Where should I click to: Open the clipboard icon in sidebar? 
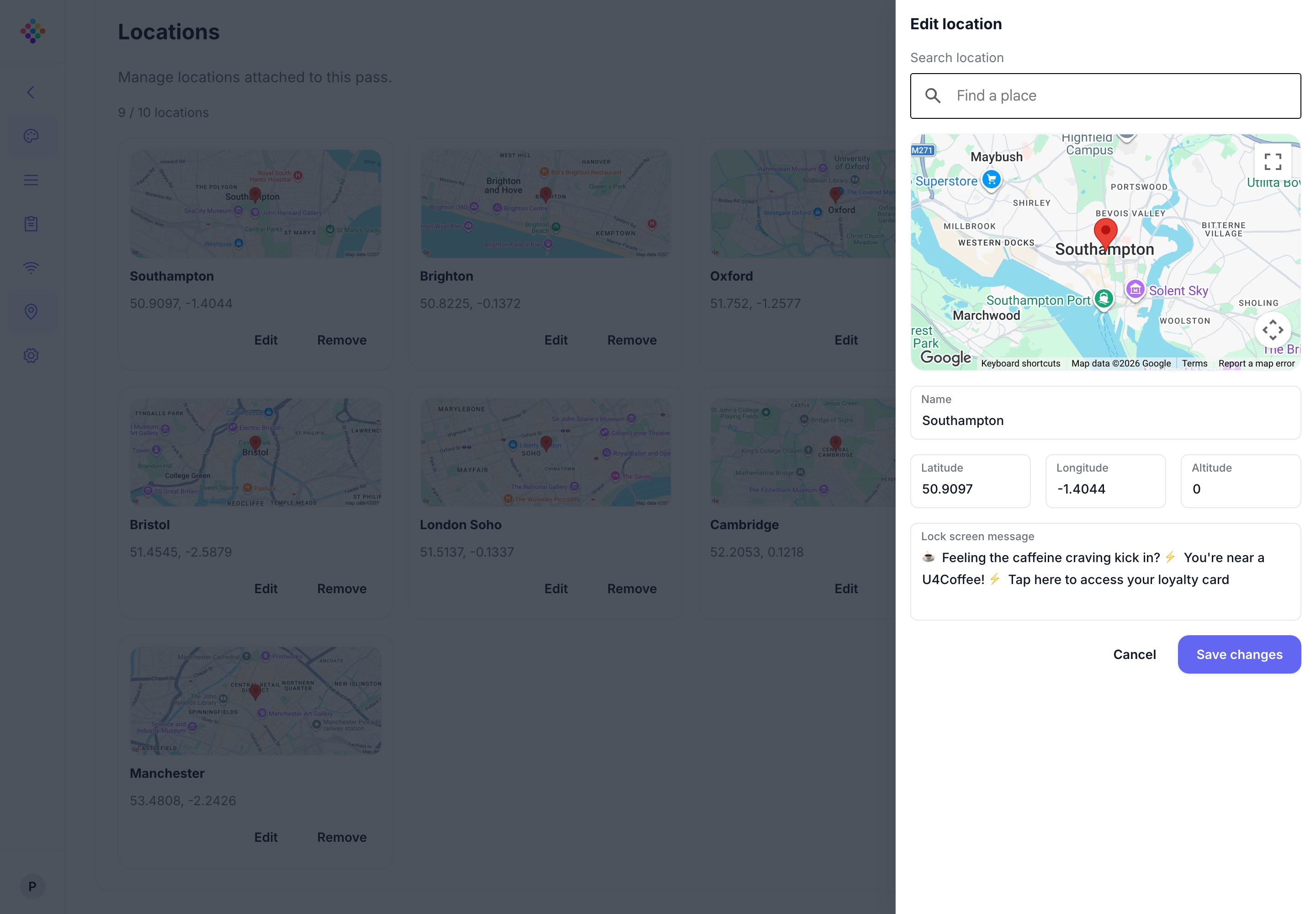click(31, 224)
